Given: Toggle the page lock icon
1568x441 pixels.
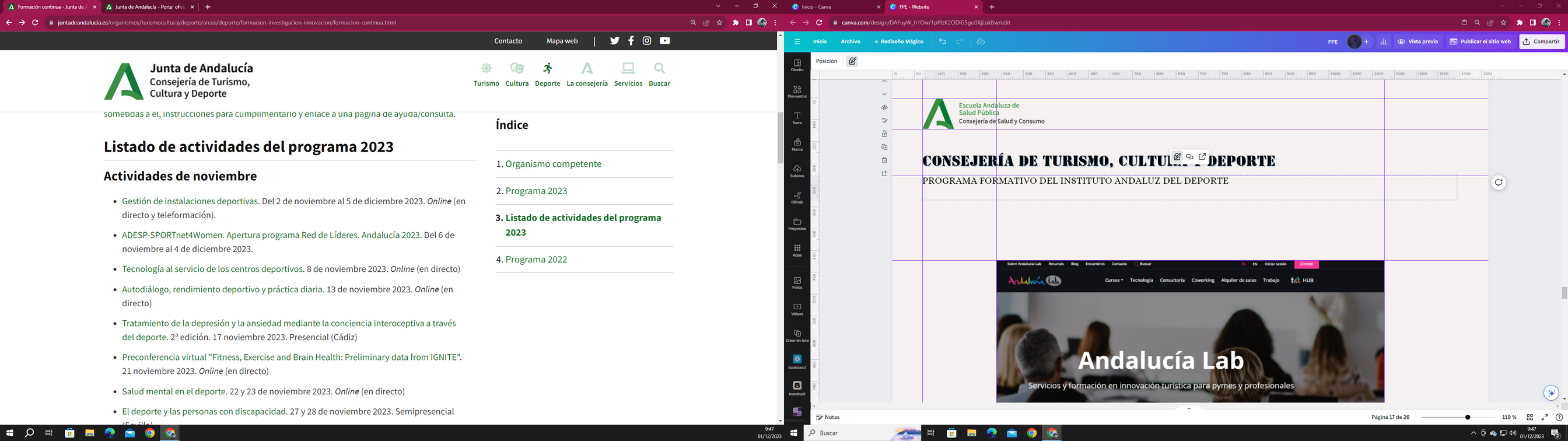Looking at the screenshot, I should tap(884, 134).
